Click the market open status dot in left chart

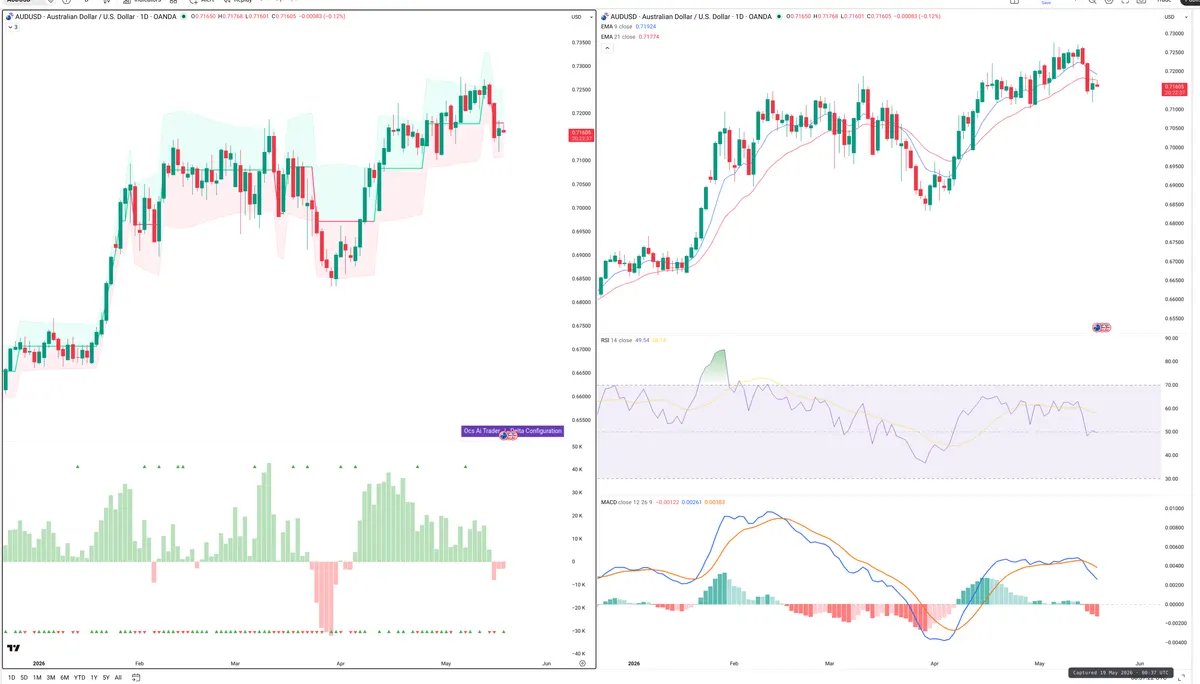point(186,17)
